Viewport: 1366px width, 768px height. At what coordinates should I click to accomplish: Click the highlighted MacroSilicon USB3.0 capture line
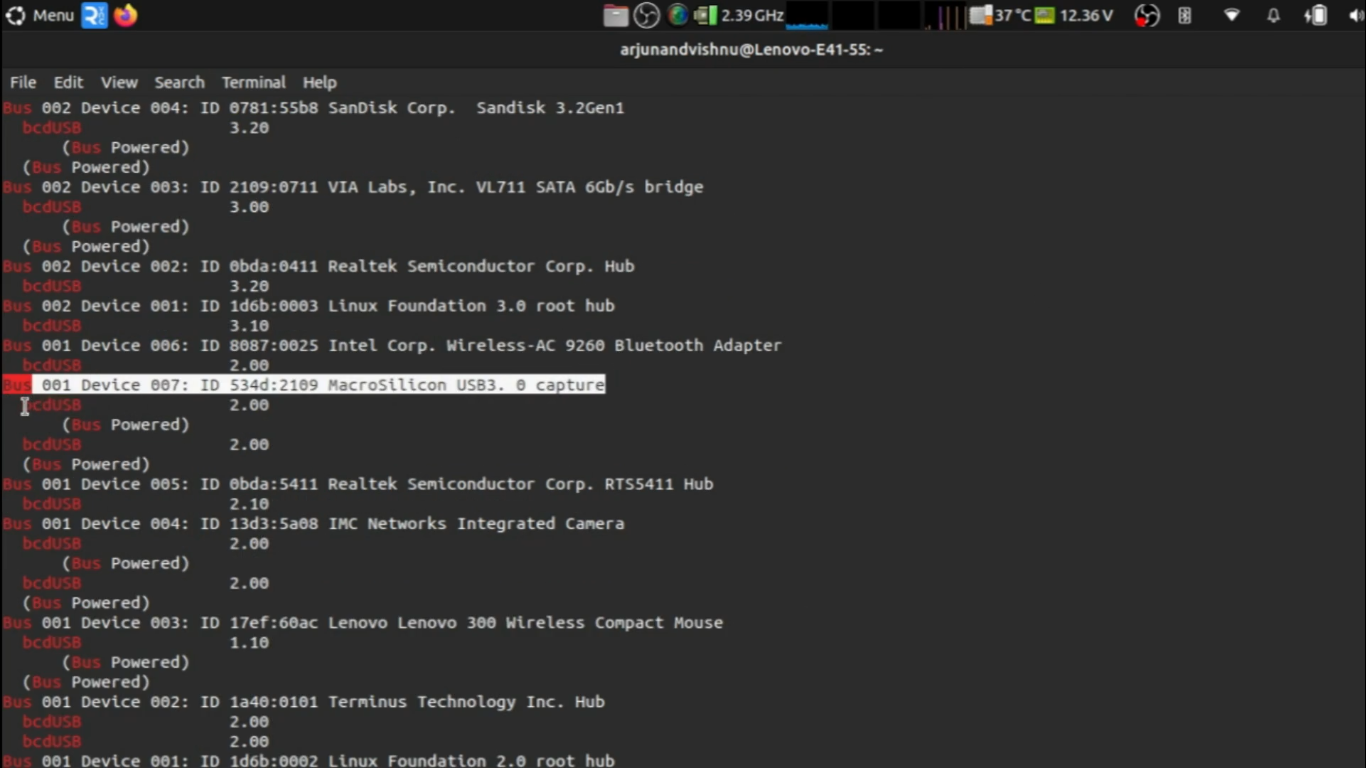click(318, 385)
